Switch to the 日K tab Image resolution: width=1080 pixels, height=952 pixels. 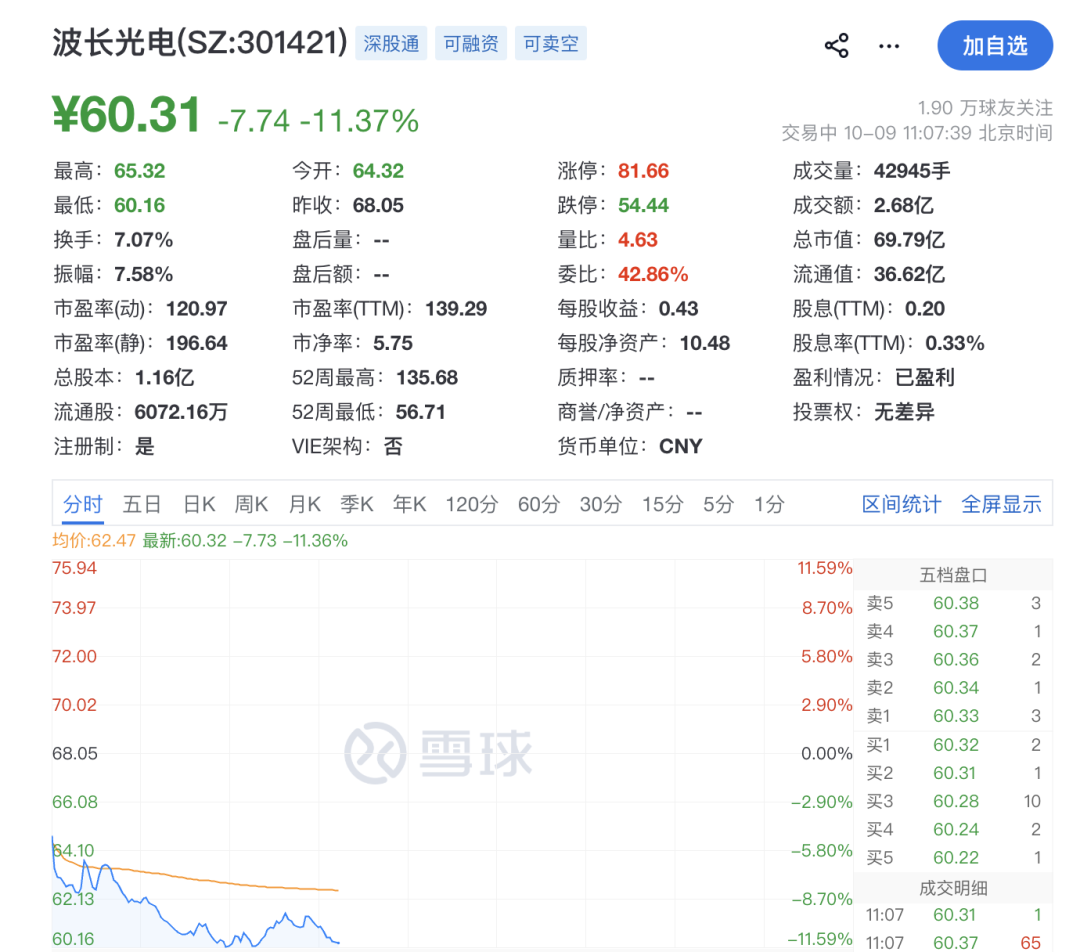(x=200, y=504)
